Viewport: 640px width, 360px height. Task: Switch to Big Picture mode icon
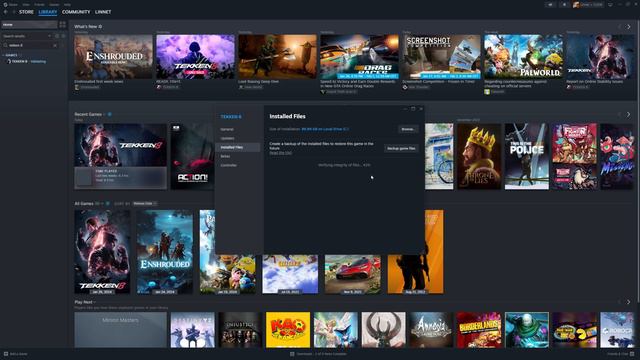tap(610, 4)
